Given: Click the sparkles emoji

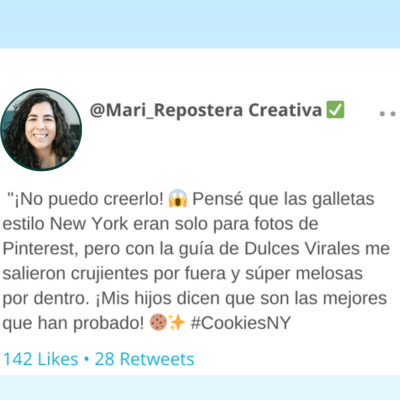Looking at the screenshot, I should click(x=176, y=322).
